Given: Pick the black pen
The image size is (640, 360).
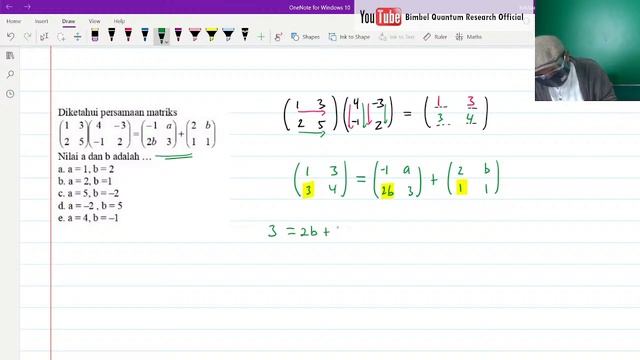Looking at the screenshot, I should pyautogui.click(x=111, y=35).
